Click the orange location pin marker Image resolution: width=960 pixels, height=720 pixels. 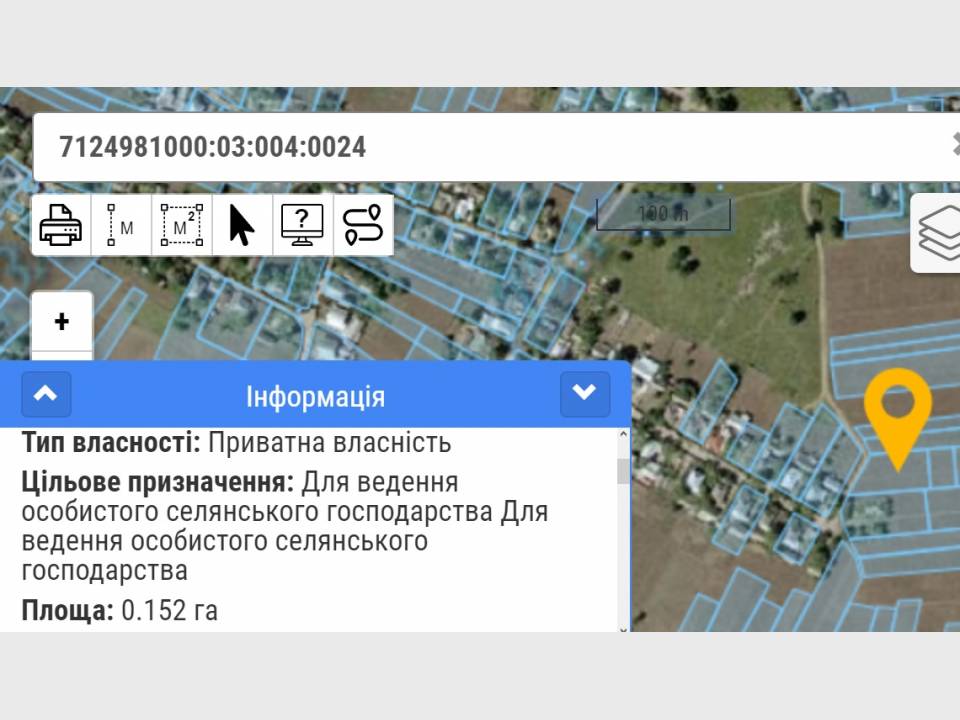[897, 406]
